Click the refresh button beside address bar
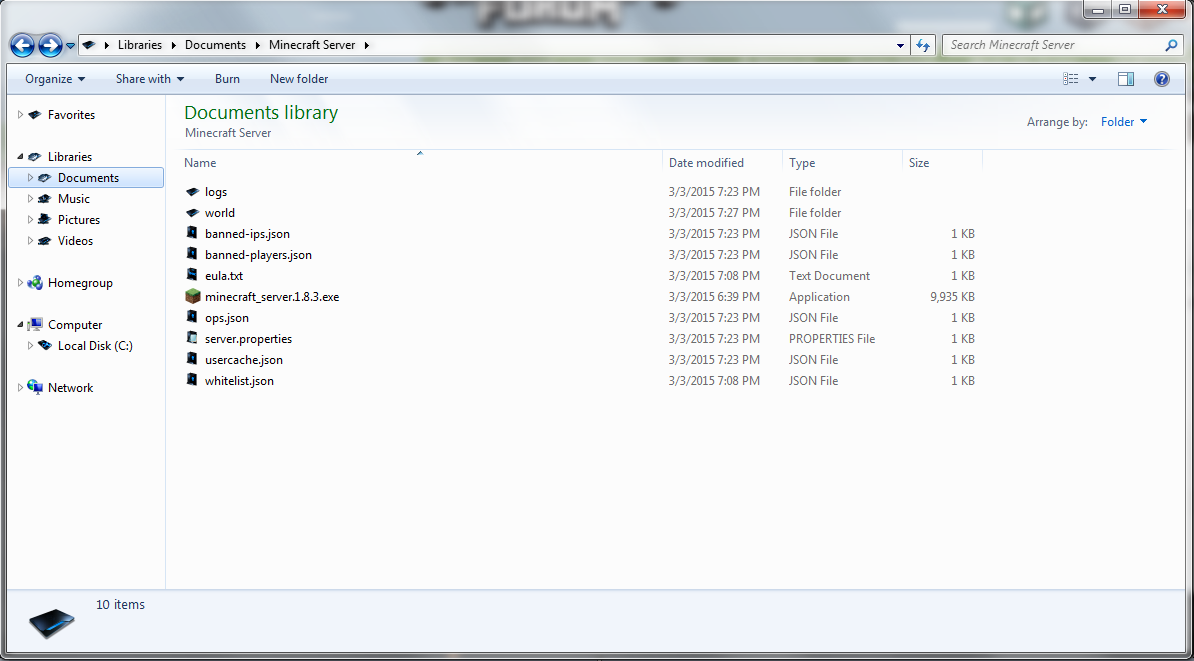The width and height of the screenshot is (1194, 661). (x=923, y=45)
